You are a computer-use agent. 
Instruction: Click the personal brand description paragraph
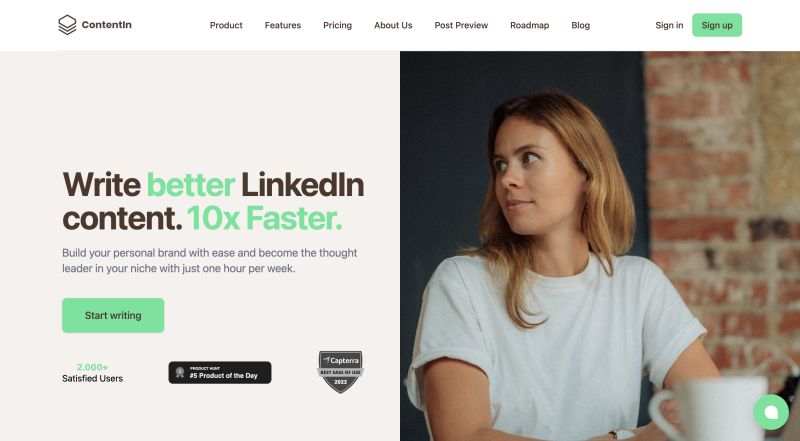[x=210, y=260]
